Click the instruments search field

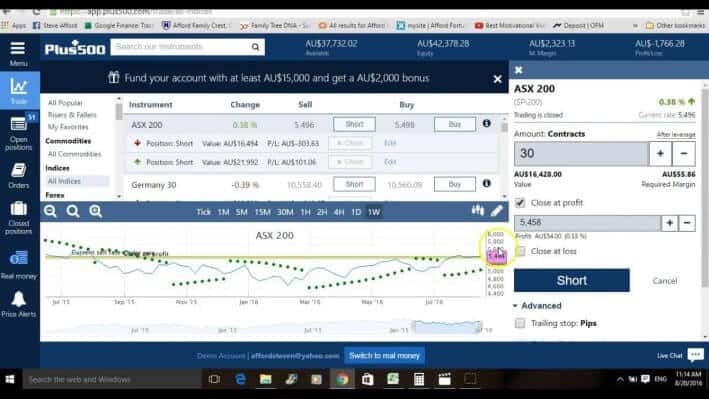pos(181,47)
